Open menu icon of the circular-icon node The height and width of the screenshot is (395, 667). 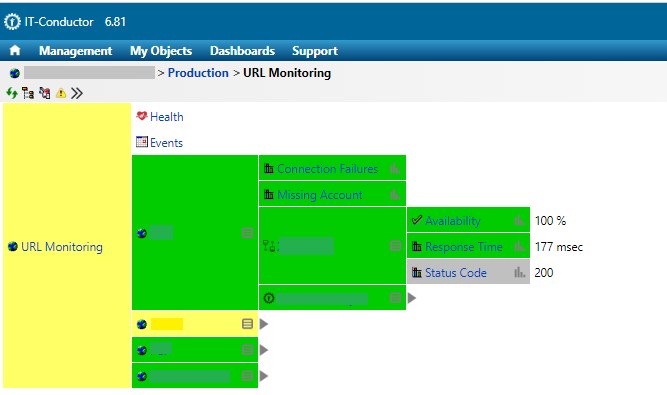tap(395, 298)
